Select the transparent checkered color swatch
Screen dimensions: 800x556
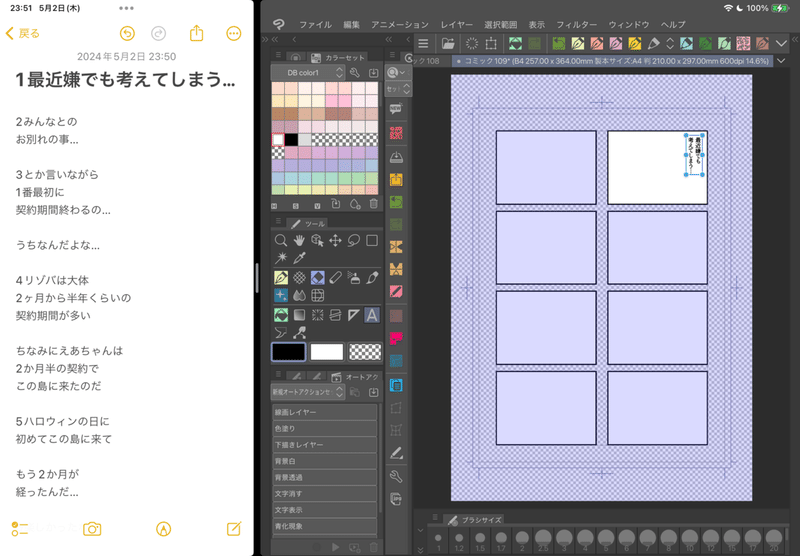365,352
